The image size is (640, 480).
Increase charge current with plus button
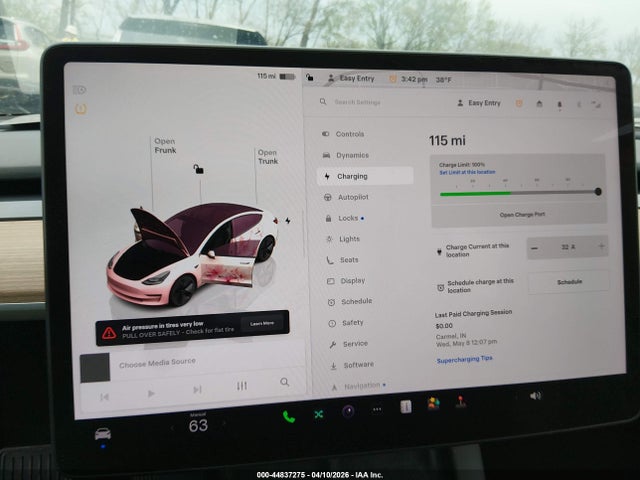[x=601, y=246]
